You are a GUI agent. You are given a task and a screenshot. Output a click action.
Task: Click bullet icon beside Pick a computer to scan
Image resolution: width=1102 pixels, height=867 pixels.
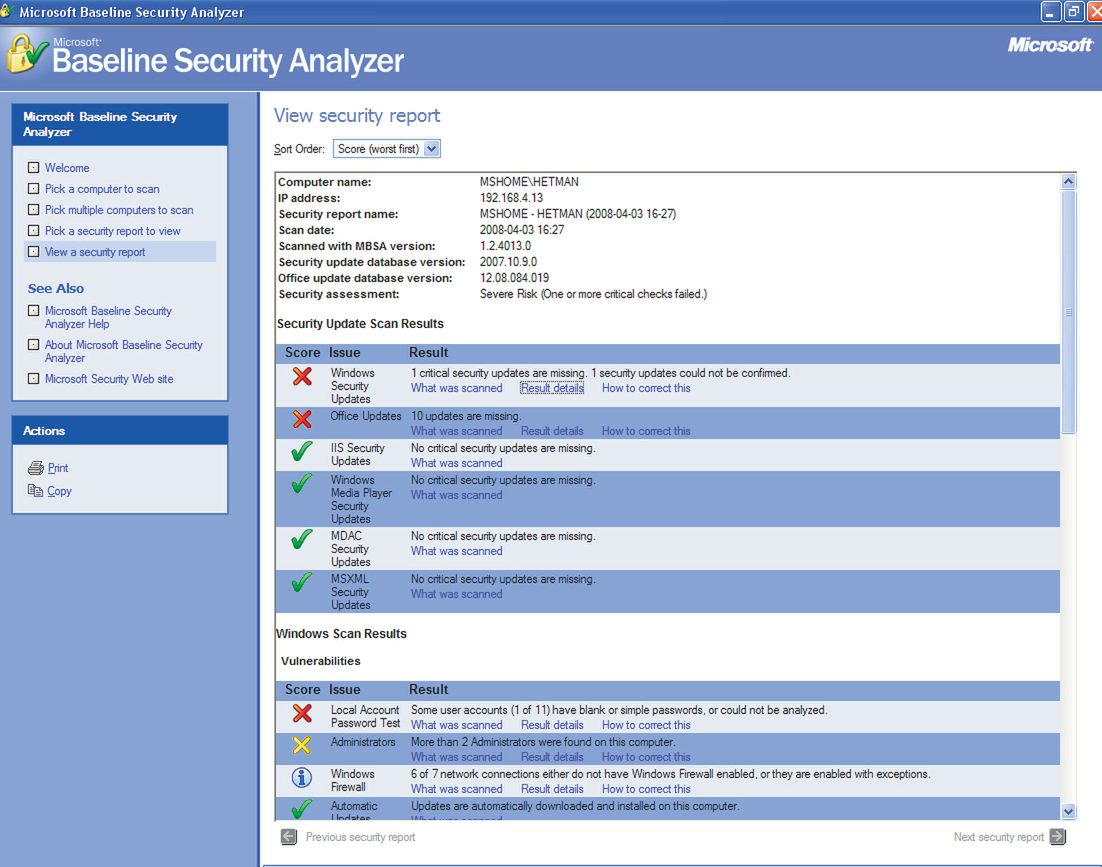point(33,188)
